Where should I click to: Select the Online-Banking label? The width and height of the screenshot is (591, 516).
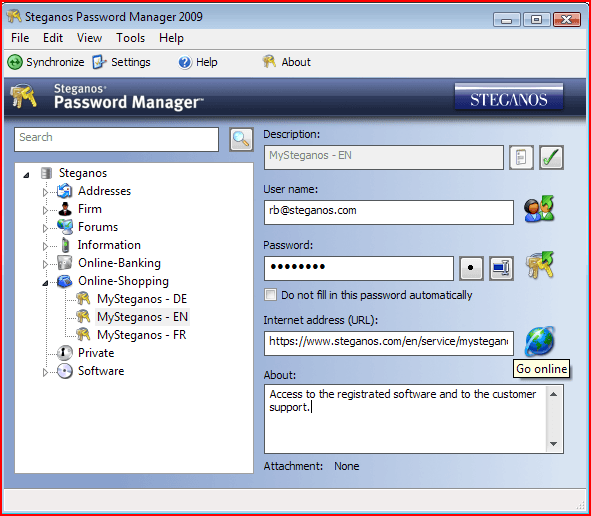click(119, 263)
